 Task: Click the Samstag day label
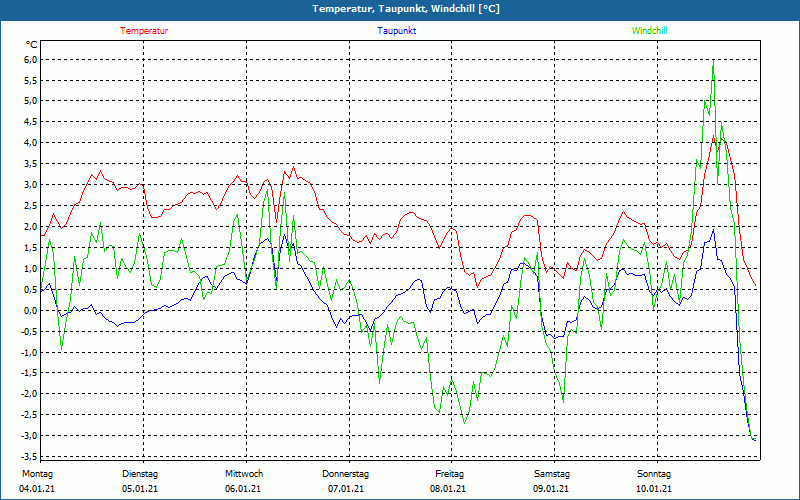552,474
